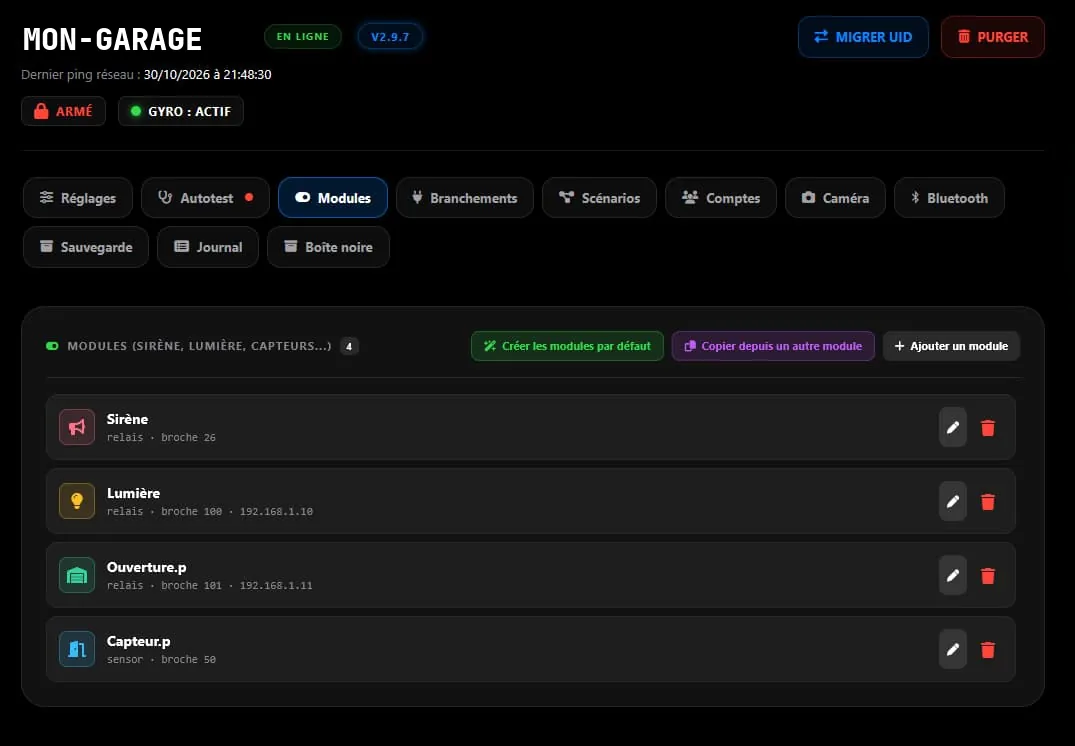Click the MIGRER UID button
1075x746 pixels.
point(863,37)
